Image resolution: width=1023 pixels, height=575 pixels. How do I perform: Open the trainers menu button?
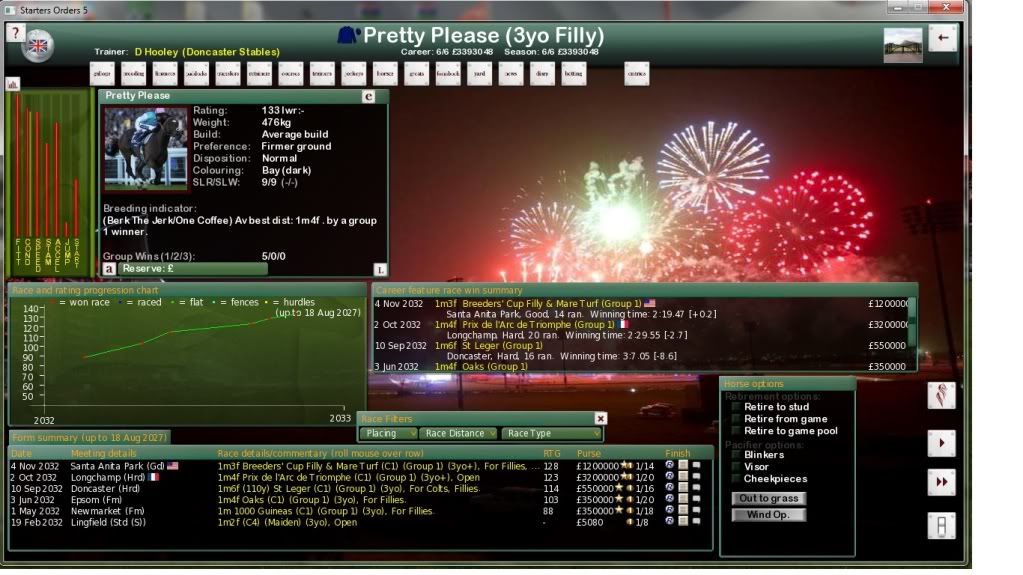[x=322, y=74]
